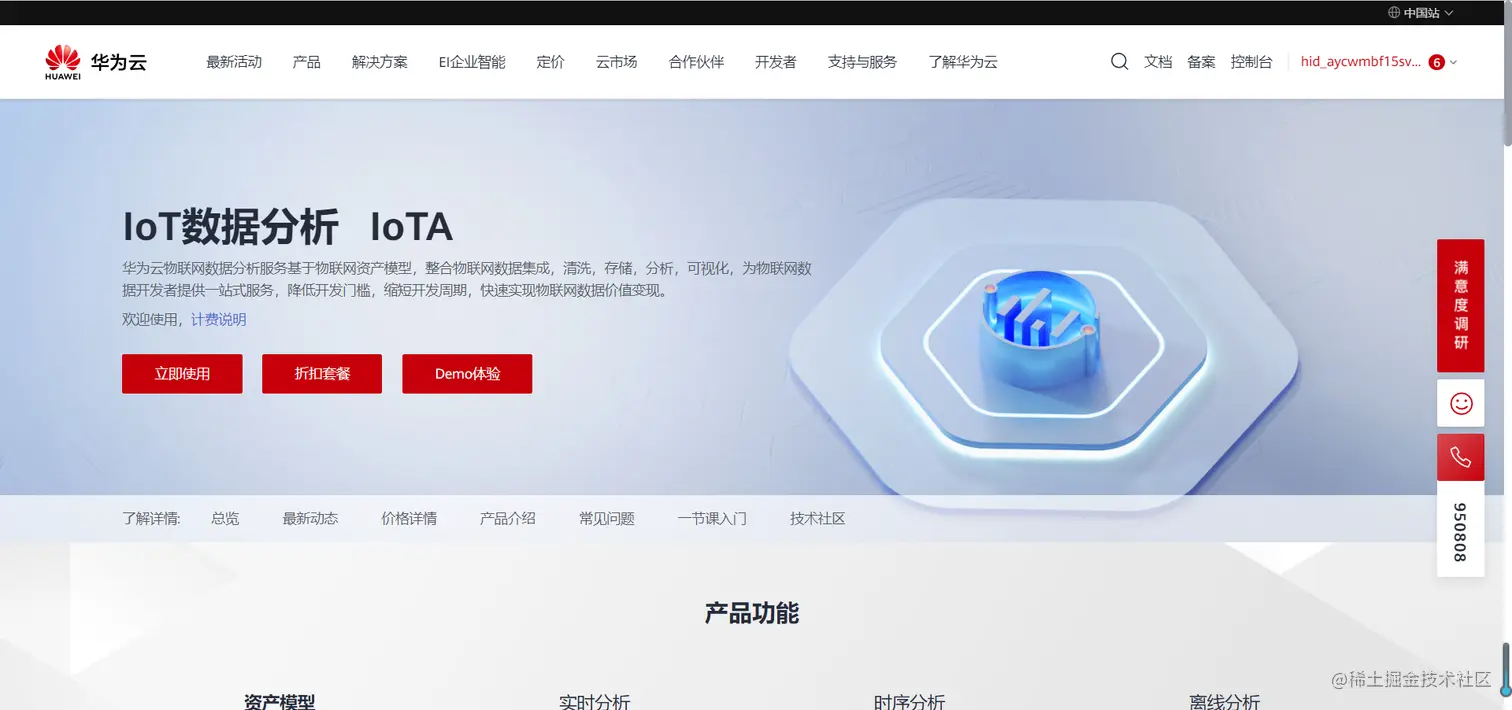Click the phone contact icon on right edge
The height and width of the screenshot is (710, 1512).
click(x=1460, y=456)
